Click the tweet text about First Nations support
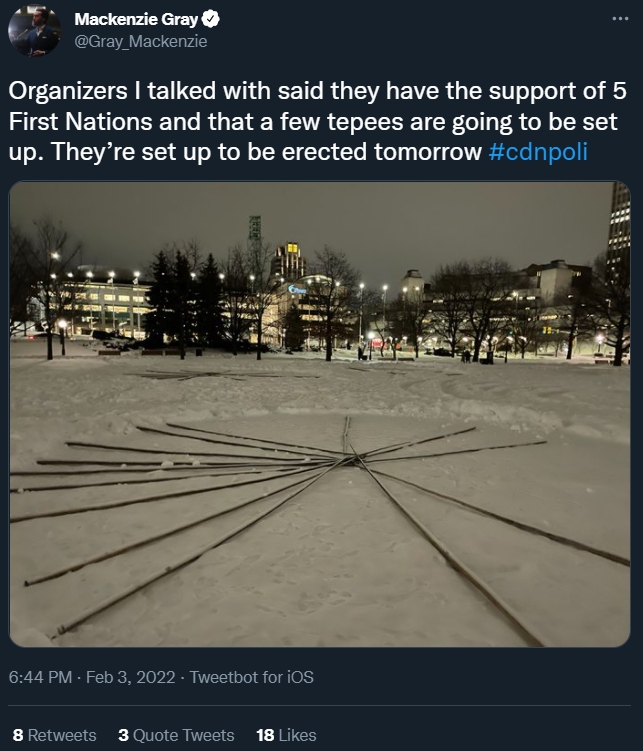The image size is (643, 751). tap(317, 122)
